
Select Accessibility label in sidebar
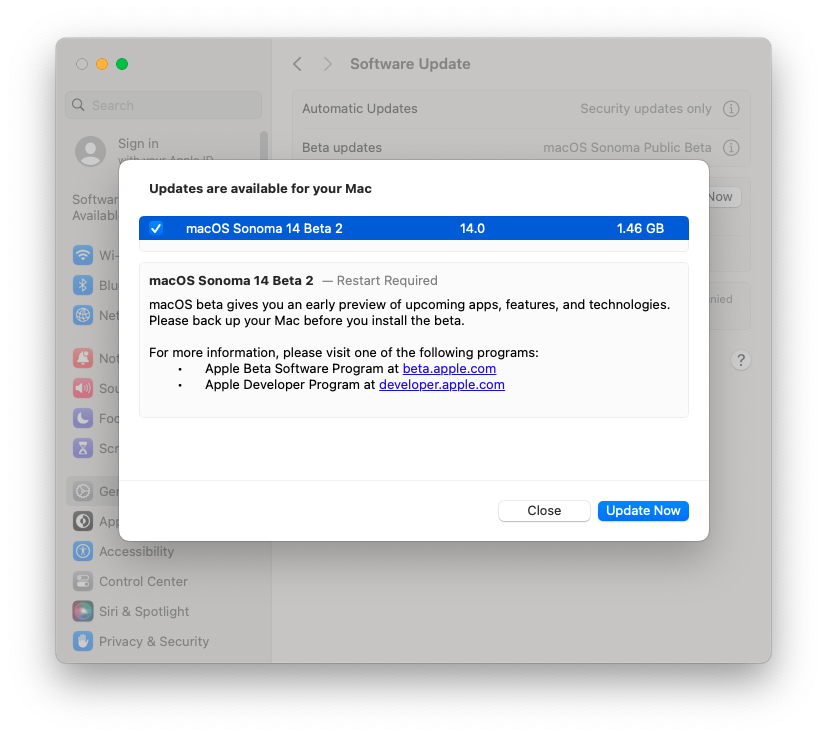(x=137, y=551)
